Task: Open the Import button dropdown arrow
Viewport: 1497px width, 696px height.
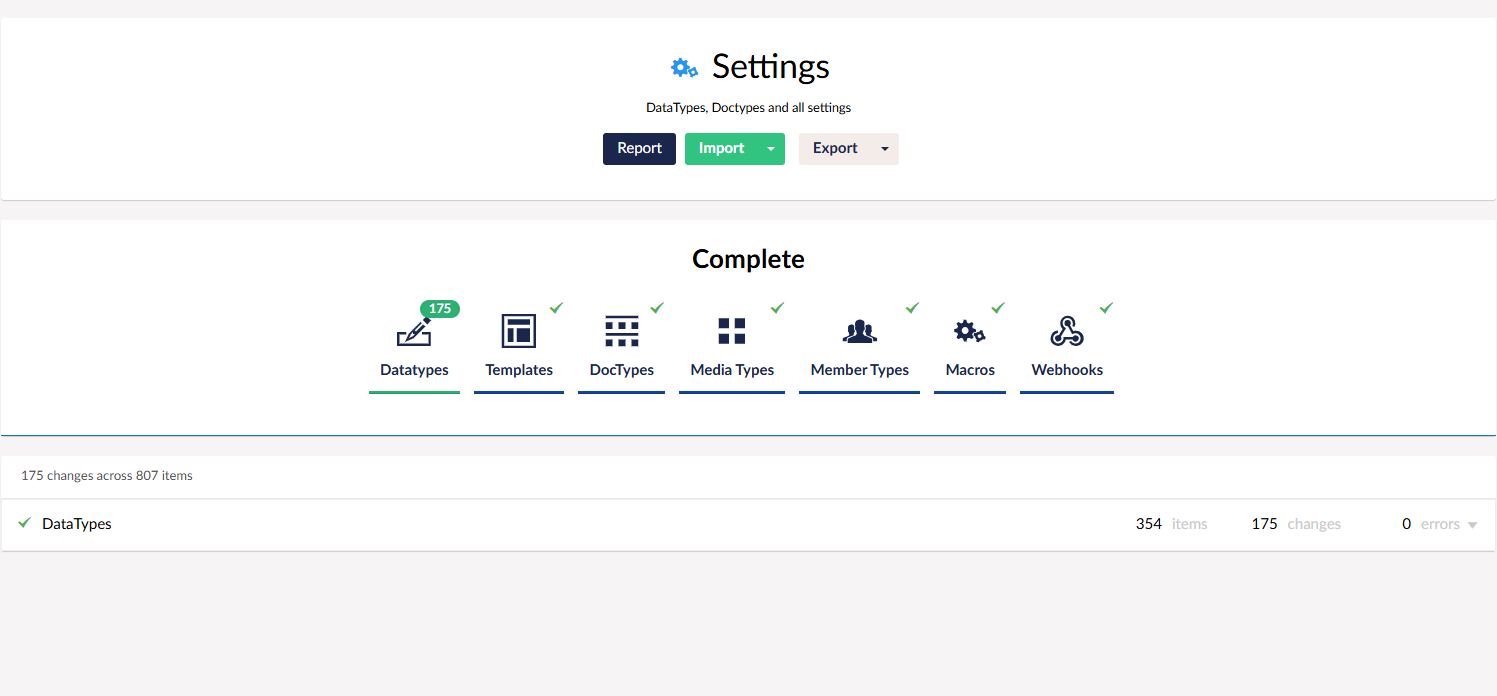Action: pos(771,149)
